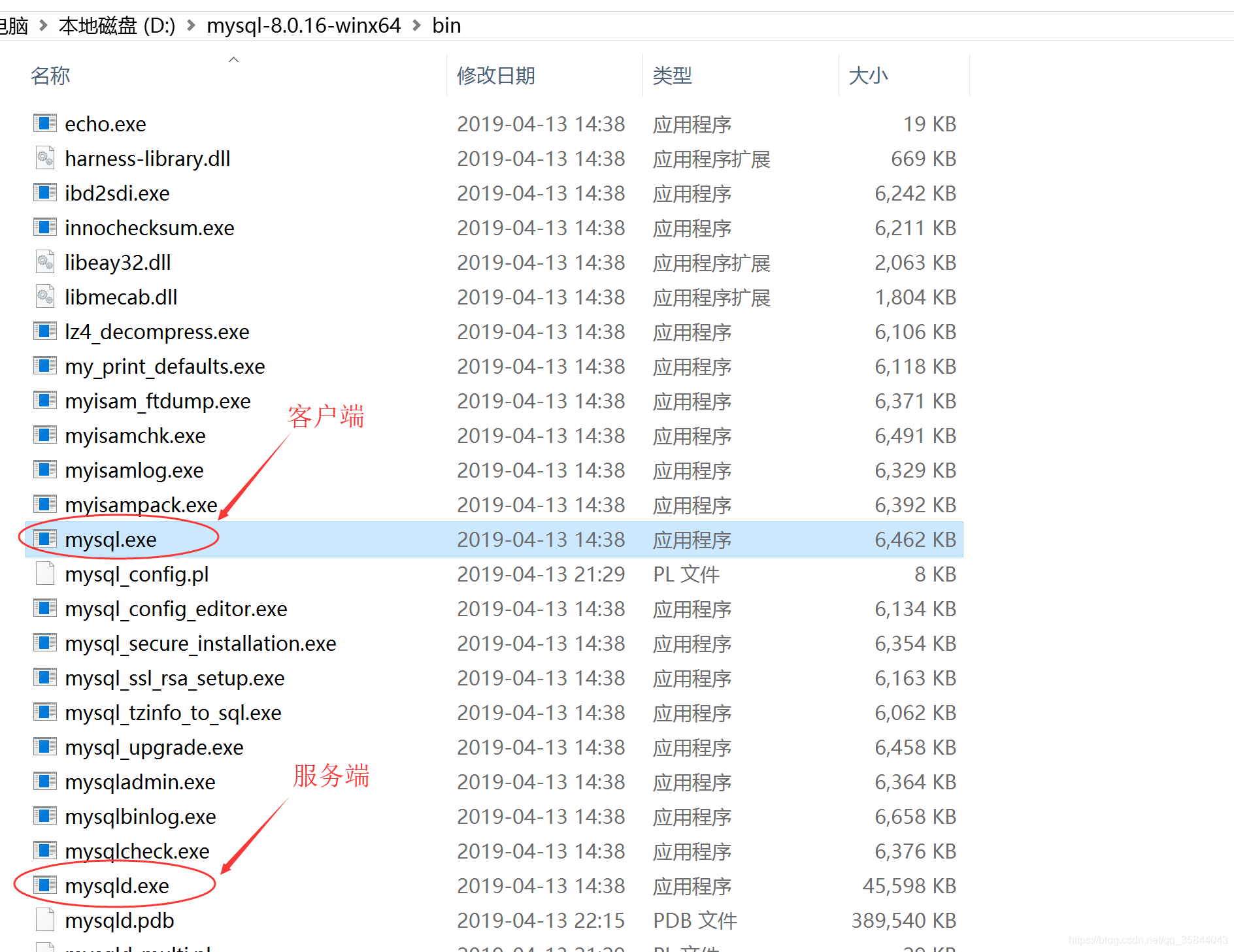Select the myisamchk.exe icon
The height and width of the screenshot is (952, 1234).
coord(45,435)
